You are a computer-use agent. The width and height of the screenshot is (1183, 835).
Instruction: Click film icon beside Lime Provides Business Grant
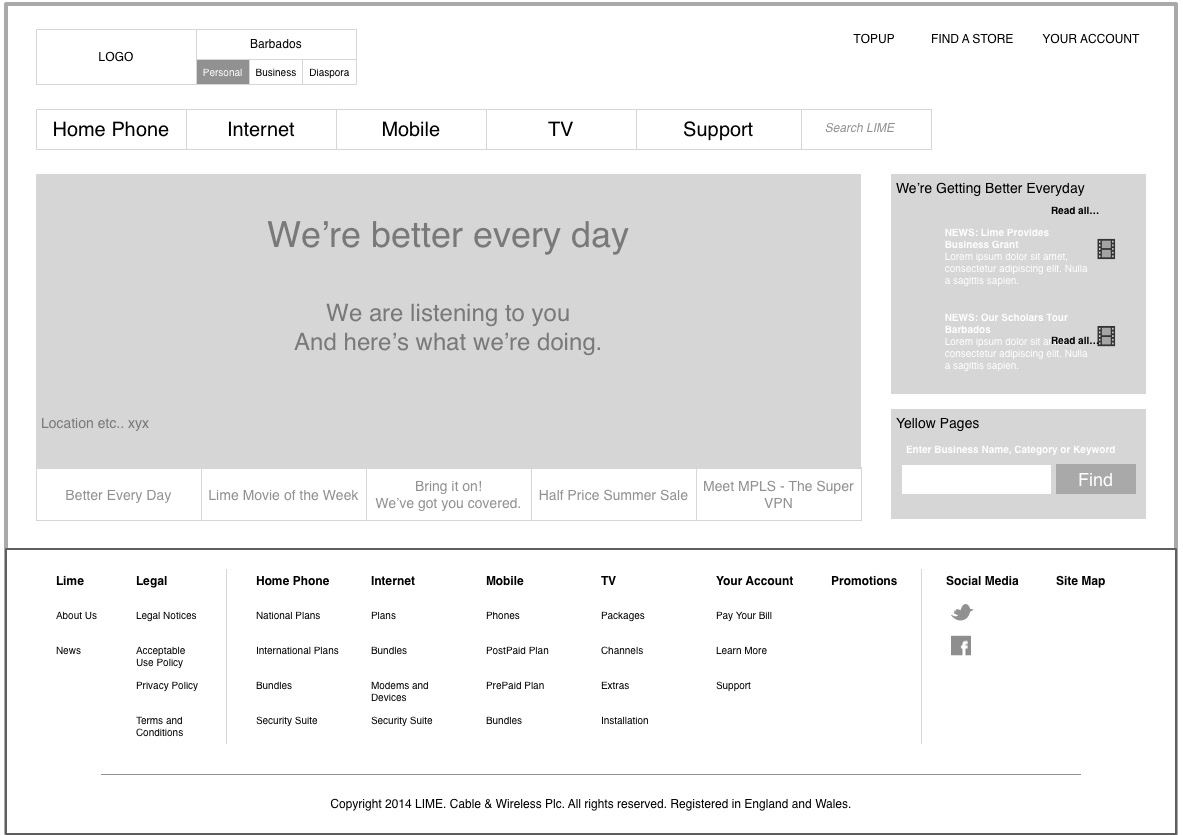(x=1106, y=249)
